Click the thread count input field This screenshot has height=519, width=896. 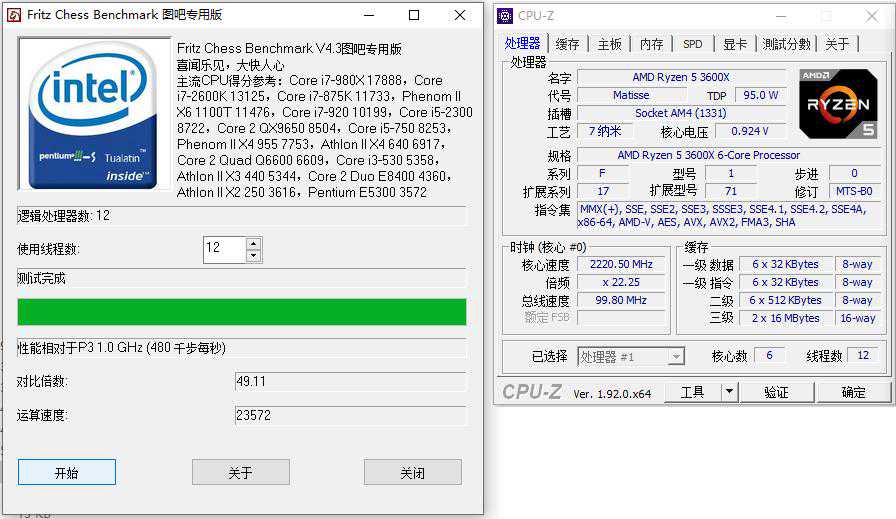tap(224, 249)
